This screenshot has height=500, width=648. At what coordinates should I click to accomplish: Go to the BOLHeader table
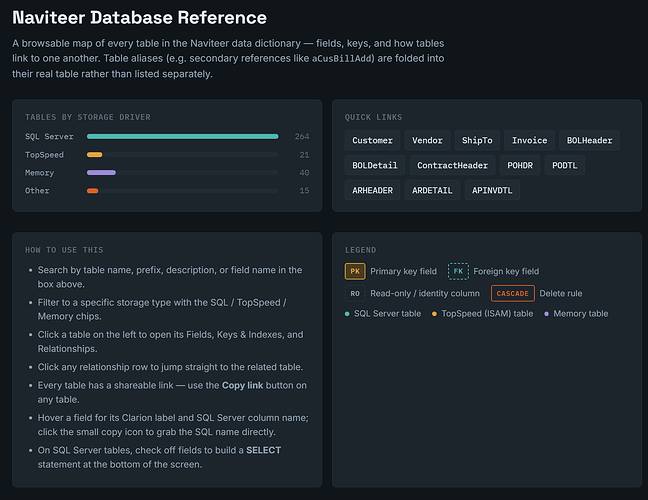coord(589,140)
